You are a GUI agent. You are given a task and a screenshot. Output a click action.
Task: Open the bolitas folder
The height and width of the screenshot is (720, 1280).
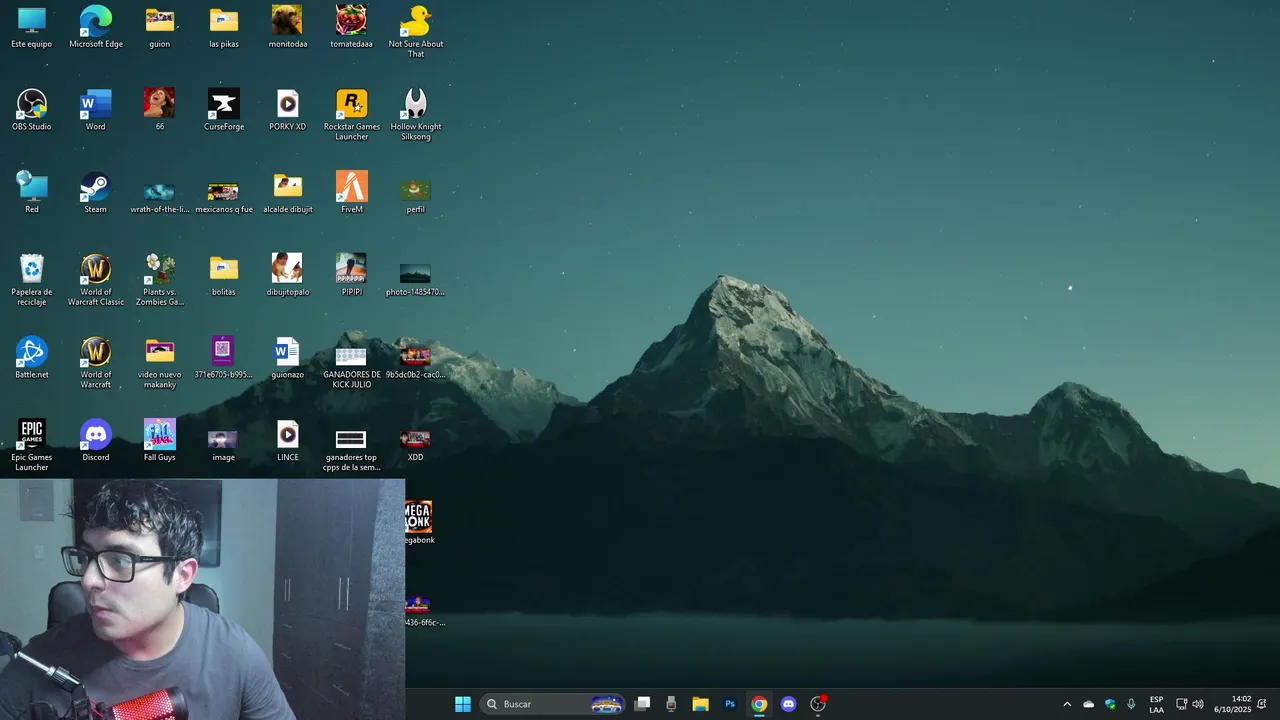tap(224, 275)
